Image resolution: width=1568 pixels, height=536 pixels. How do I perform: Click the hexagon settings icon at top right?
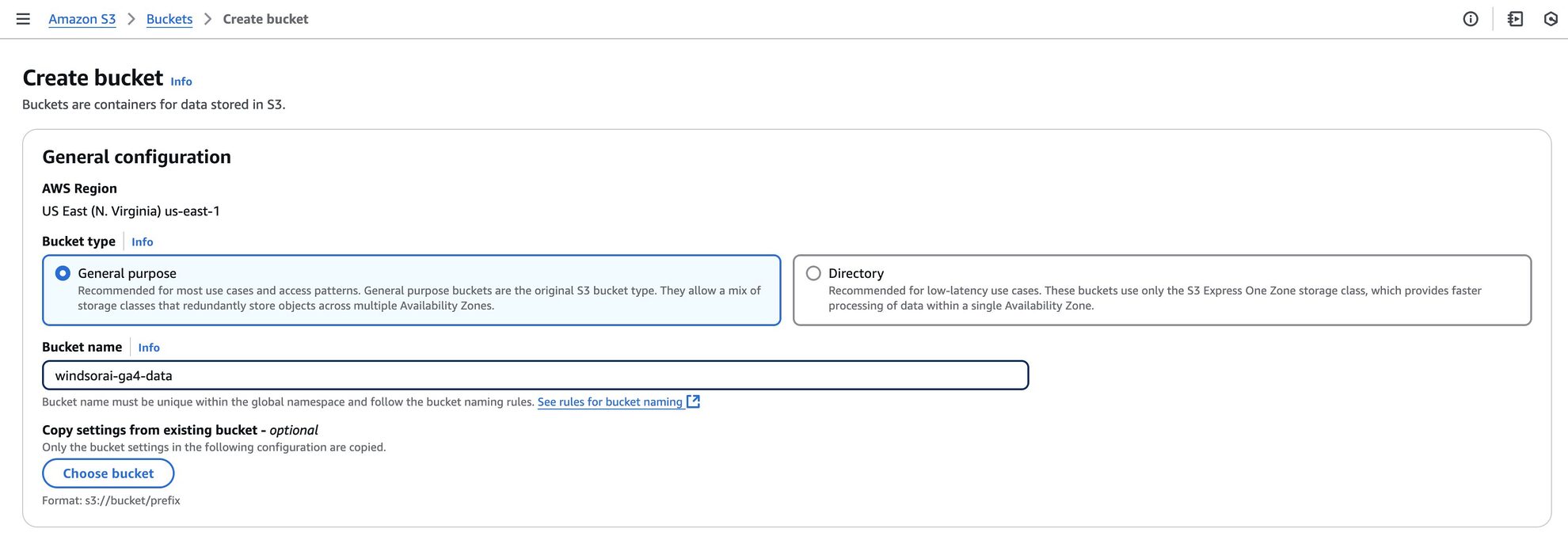click(1551, 19)
